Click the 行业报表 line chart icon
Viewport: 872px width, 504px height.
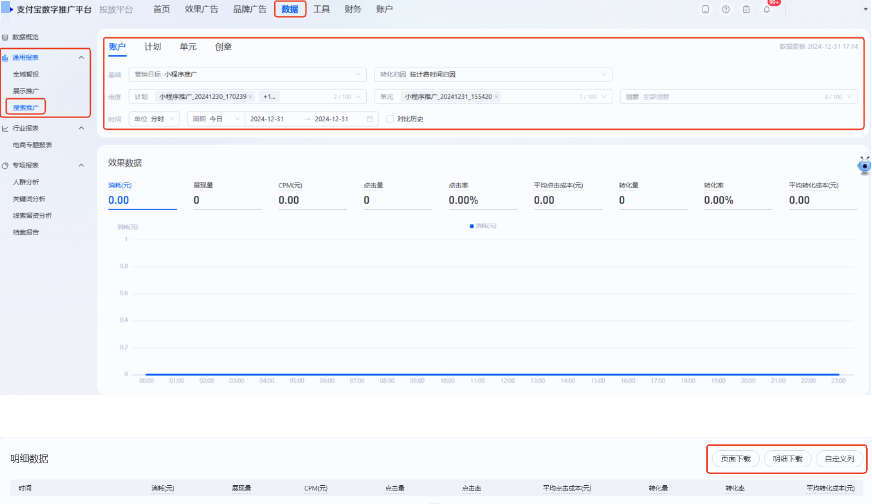(x=5, y=129)
